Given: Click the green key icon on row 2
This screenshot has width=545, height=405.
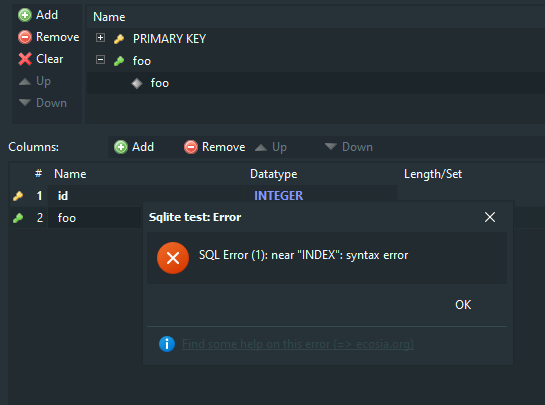Looking at the screenshot, I should pyautogui.click(x=18, y=218).
